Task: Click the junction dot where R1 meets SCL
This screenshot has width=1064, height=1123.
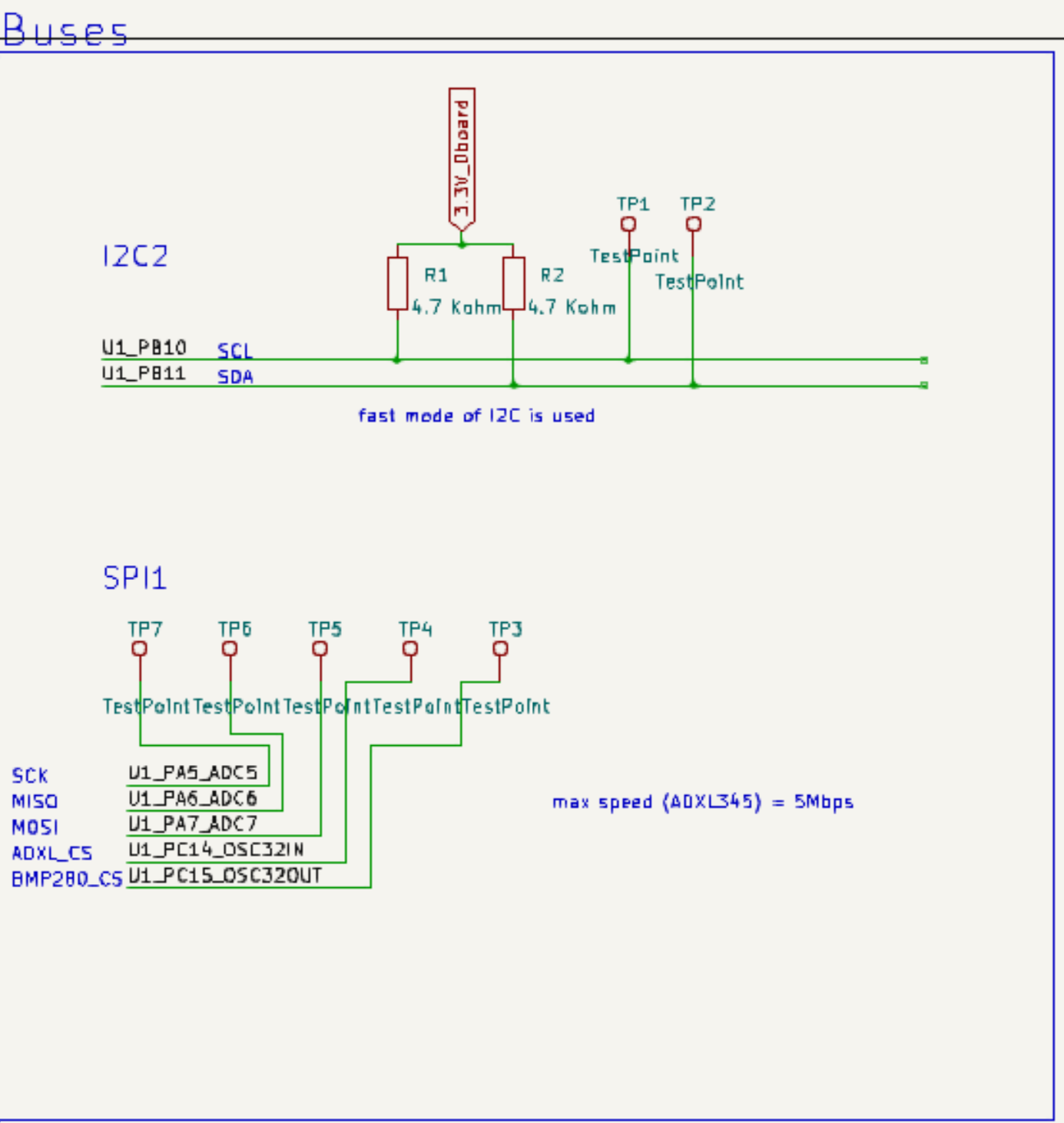Action: [x=397, y=359]
